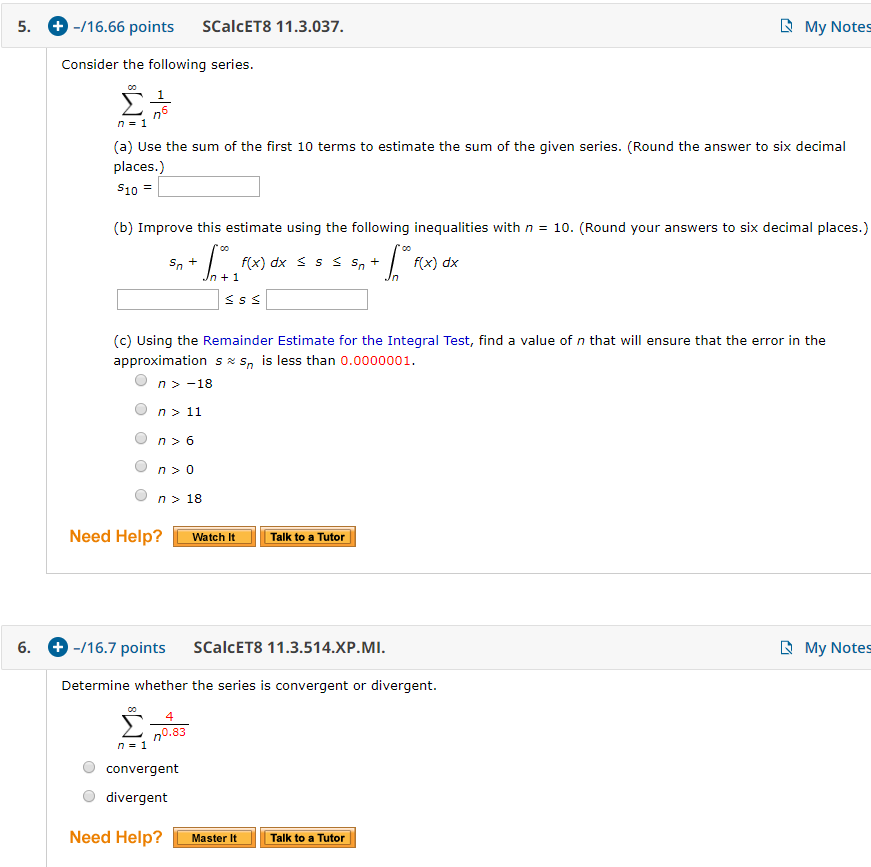Click the plus icon next to question 5

pyautogui.click(x=58, y=27)
